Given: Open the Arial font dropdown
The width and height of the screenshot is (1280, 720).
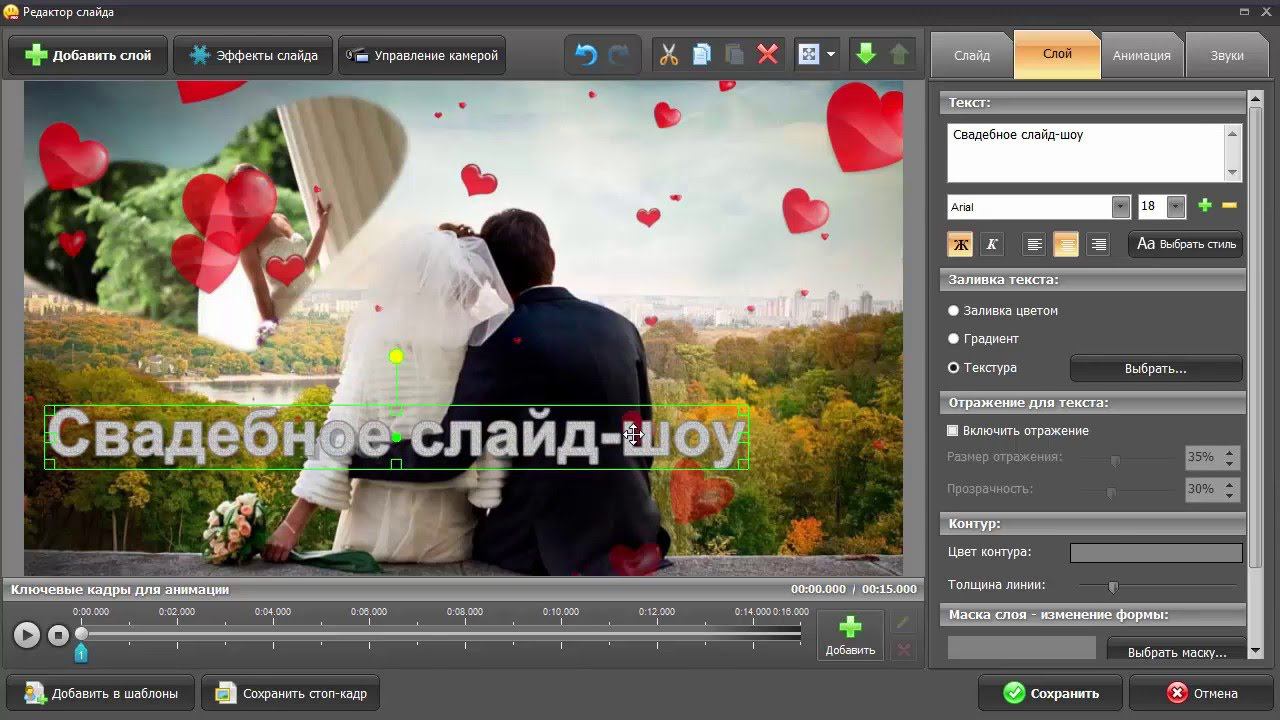Looking at the screenshot, I should coord(1121,207).
